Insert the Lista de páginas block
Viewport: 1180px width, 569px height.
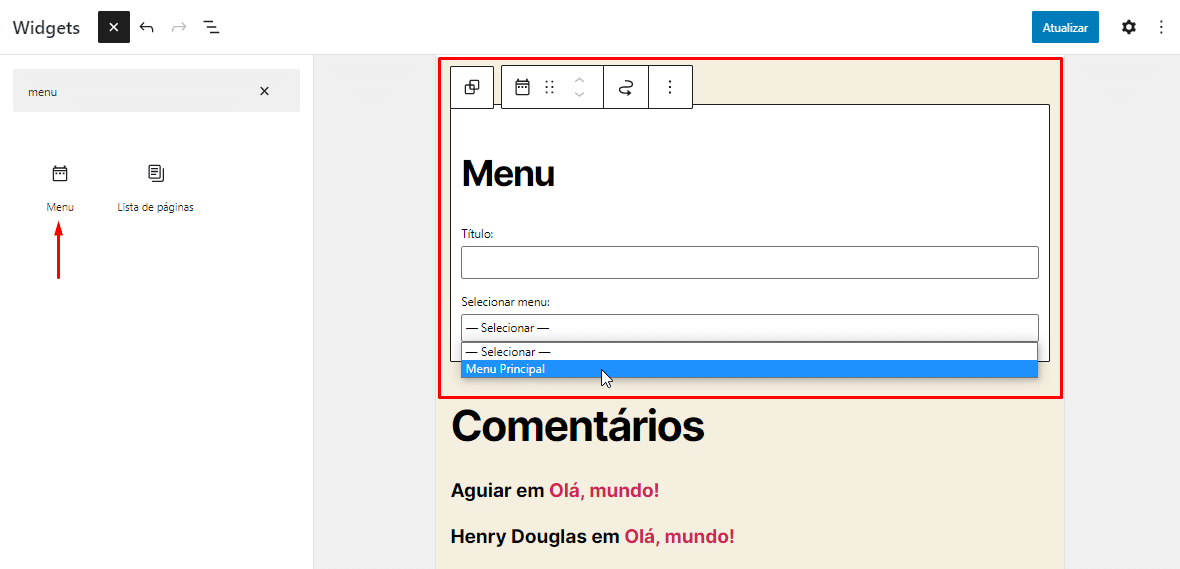(155, 187)
